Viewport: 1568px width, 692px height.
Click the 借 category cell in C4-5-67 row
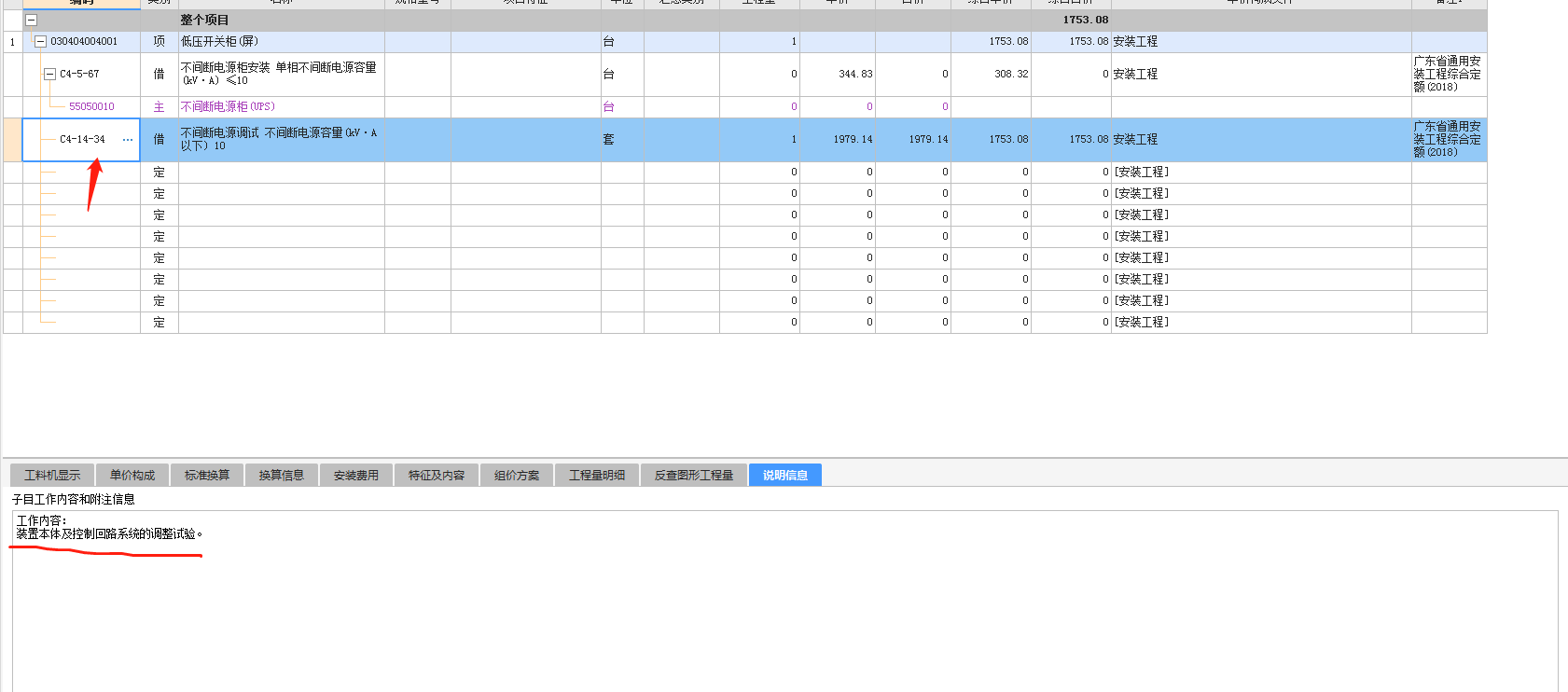click(159, 74)
